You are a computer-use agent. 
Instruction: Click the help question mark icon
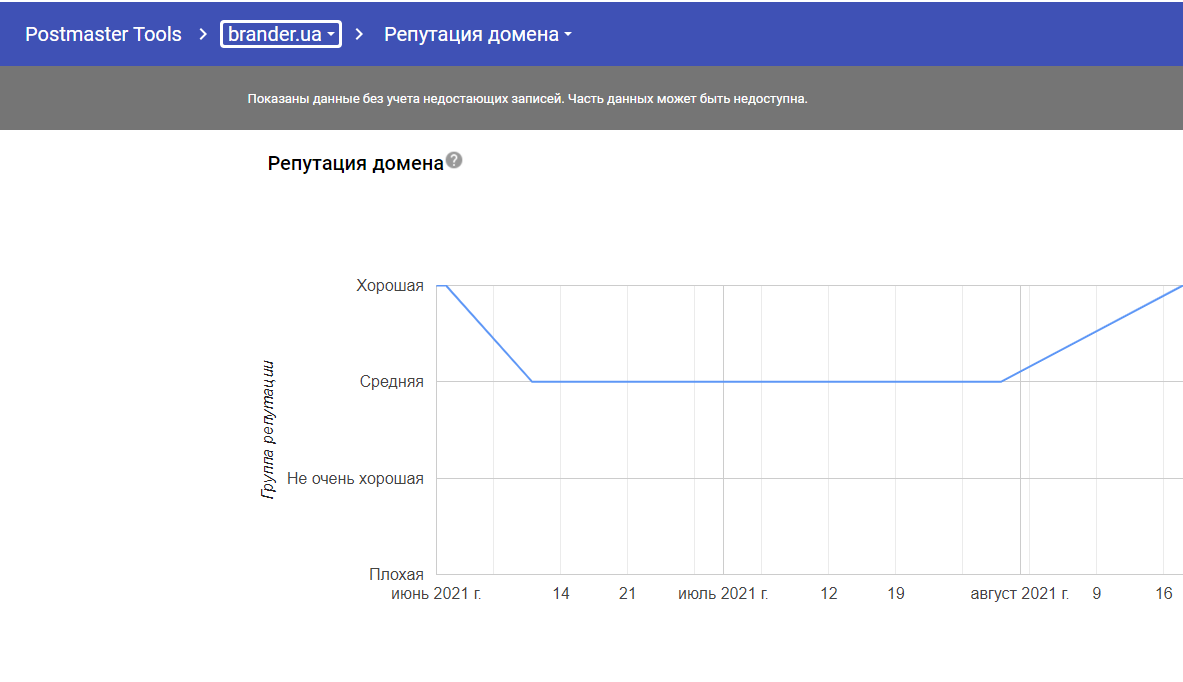(454, 161)
